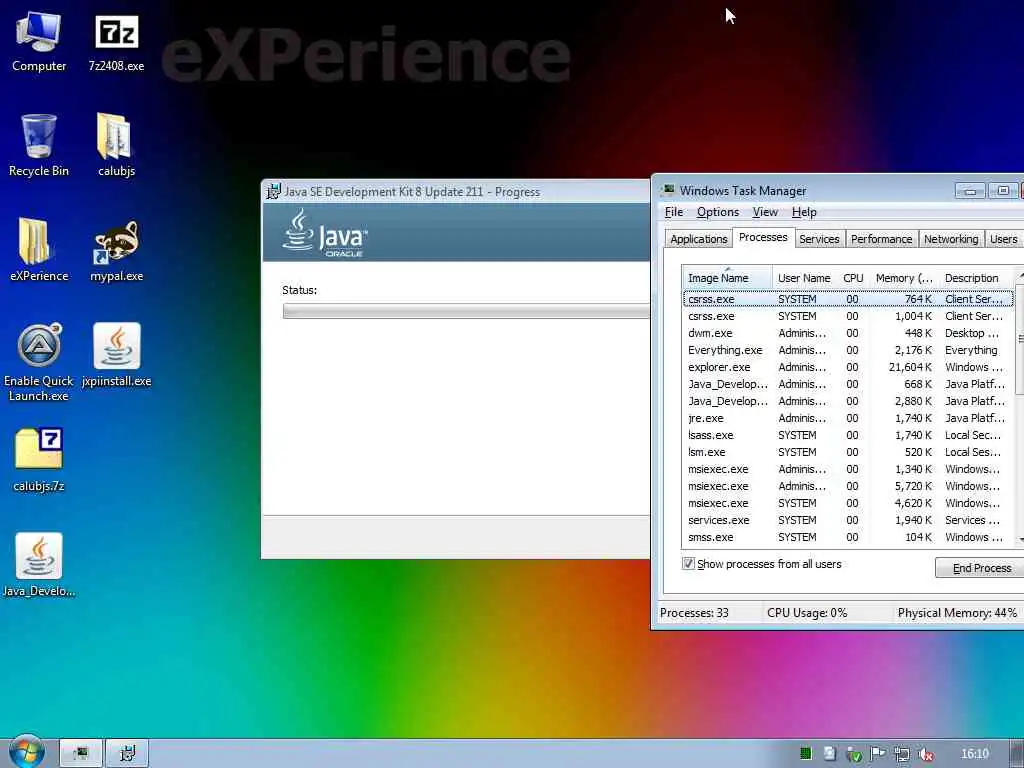Select csrss.exe row with 1,004 K memory
The image size is (1024, 768).
[848, 316]
